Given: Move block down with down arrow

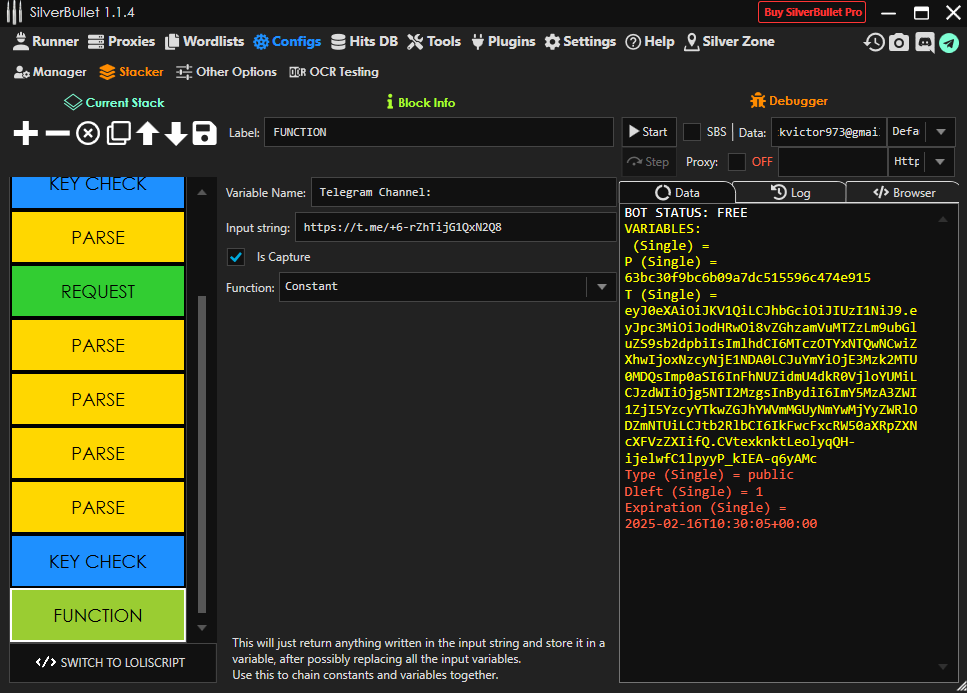Looking at the screenshot, I should pos(176,133).
